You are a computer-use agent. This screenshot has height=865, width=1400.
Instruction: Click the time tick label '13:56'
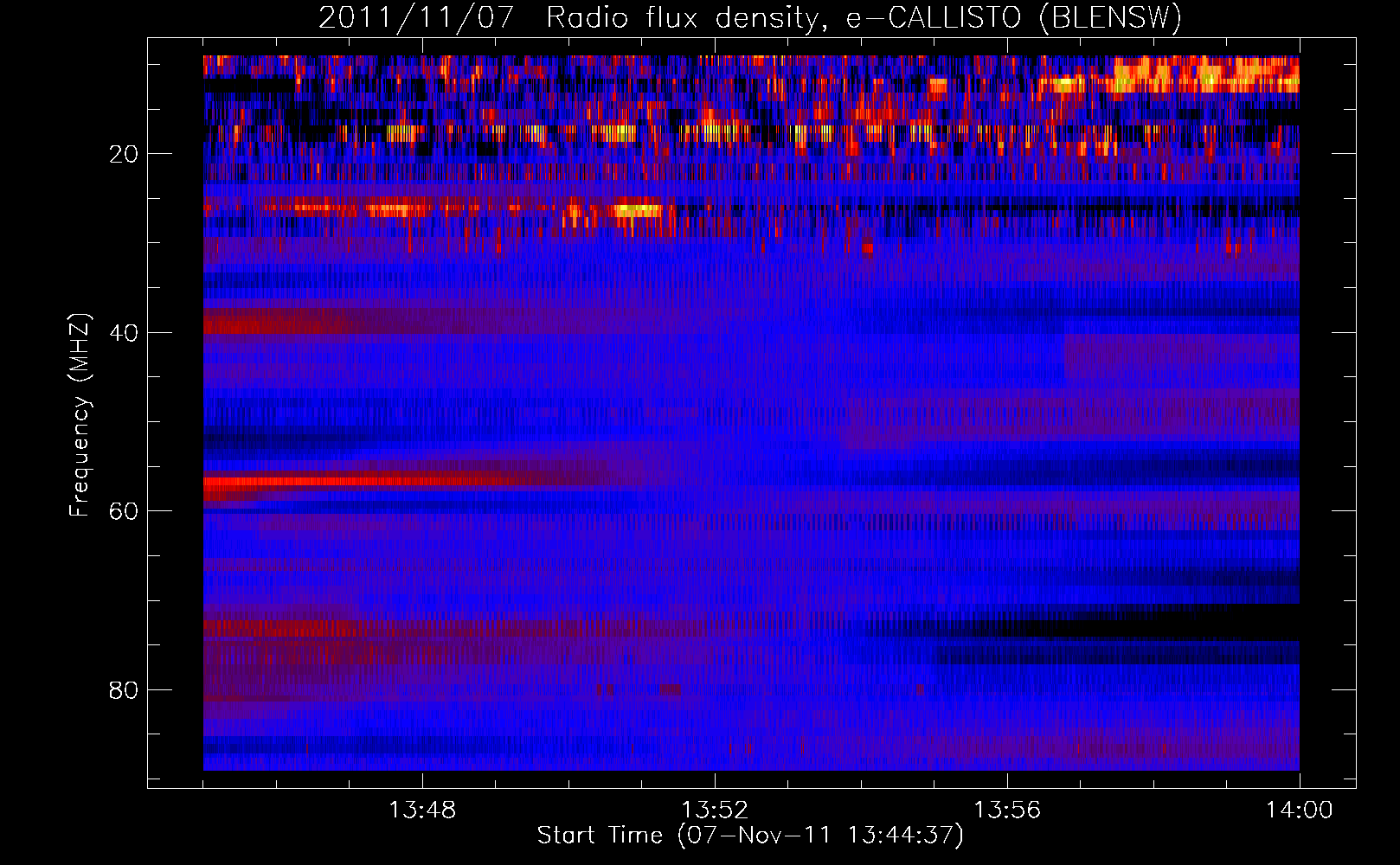(1007, 811)
